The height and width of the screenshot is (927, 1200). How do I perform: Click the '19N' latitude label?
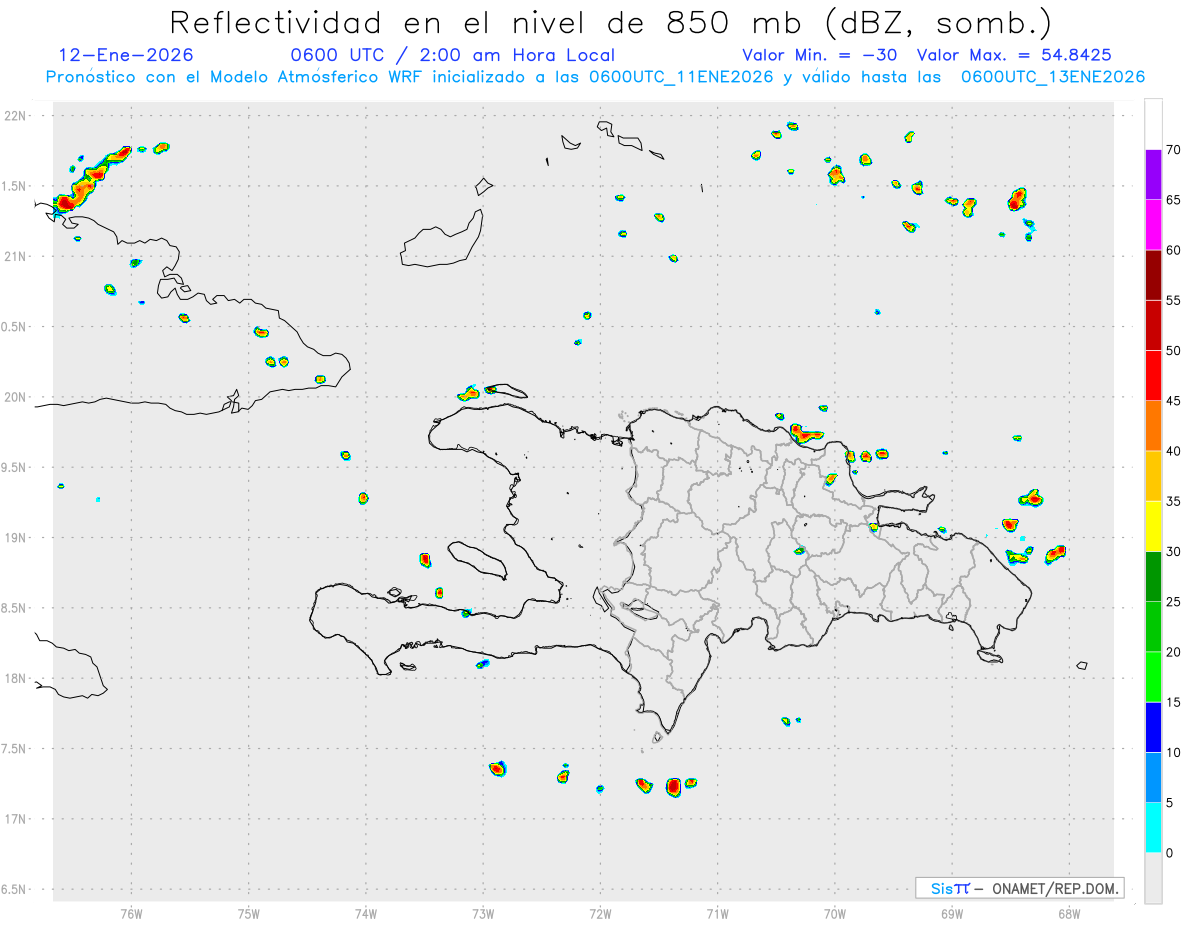click(16, 537)
